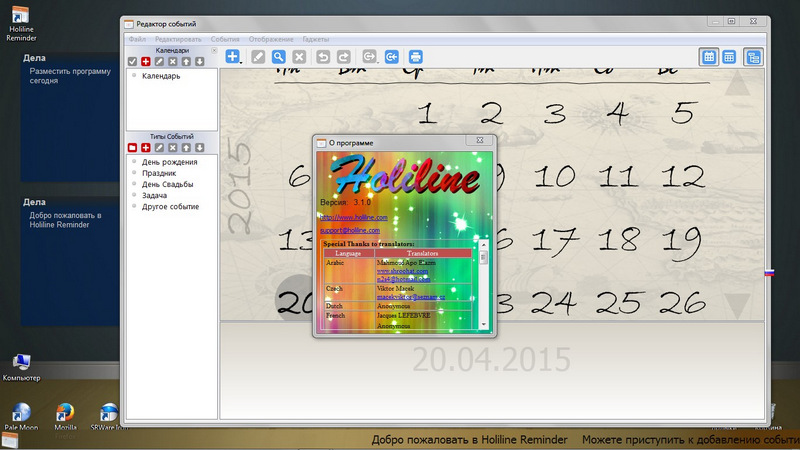The image size is (800, 450).
Task: Select day 5 in the calendar
Action: [684, 113]
